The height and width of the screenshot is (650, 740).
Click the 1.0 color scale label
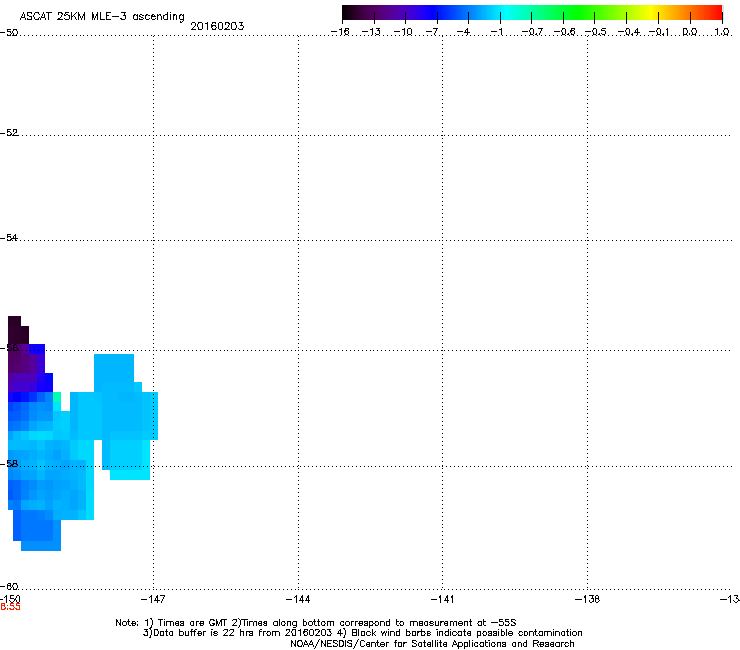point(722,32)
